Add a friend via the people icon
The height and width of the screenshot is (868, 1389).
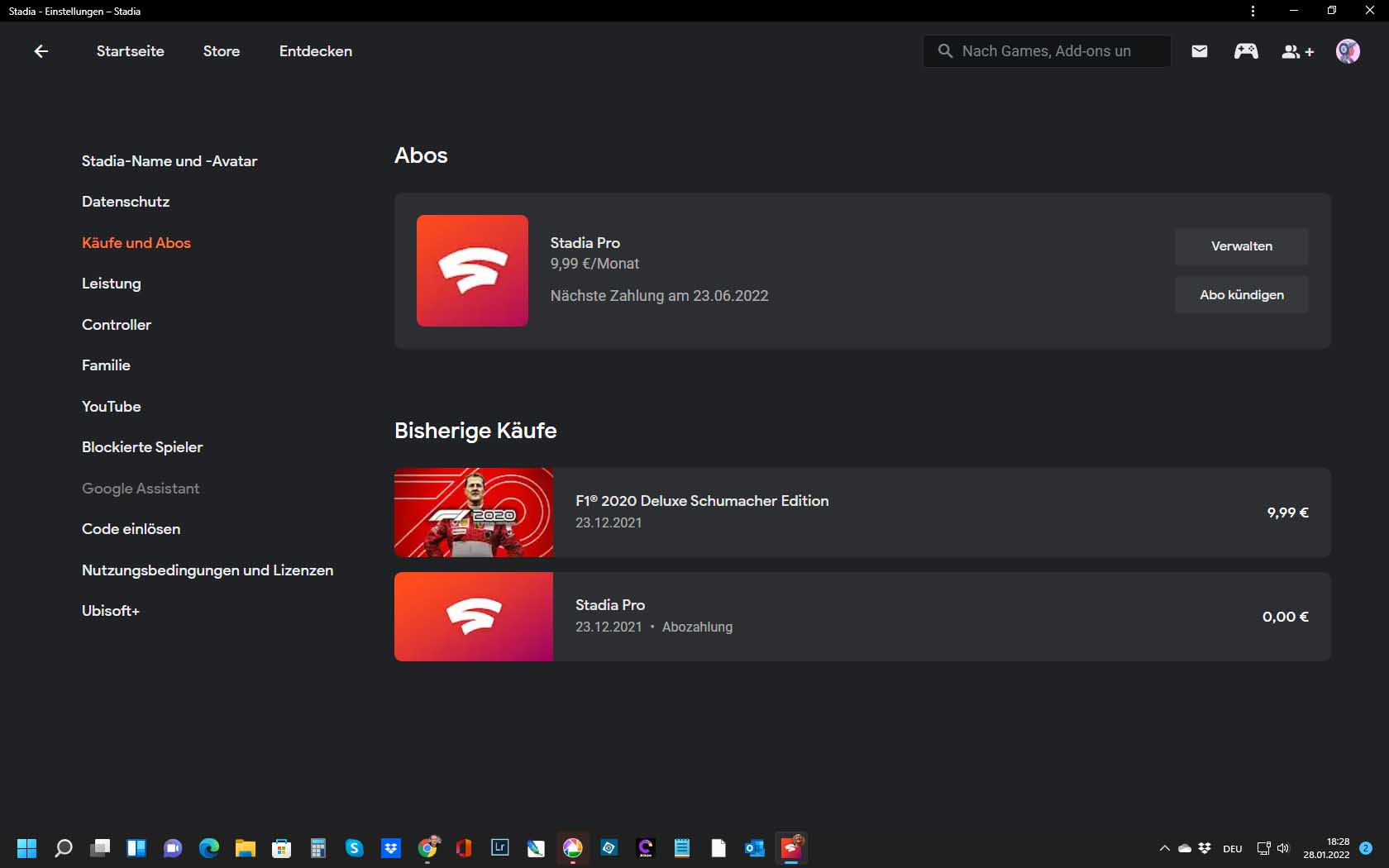[1296, 51]
